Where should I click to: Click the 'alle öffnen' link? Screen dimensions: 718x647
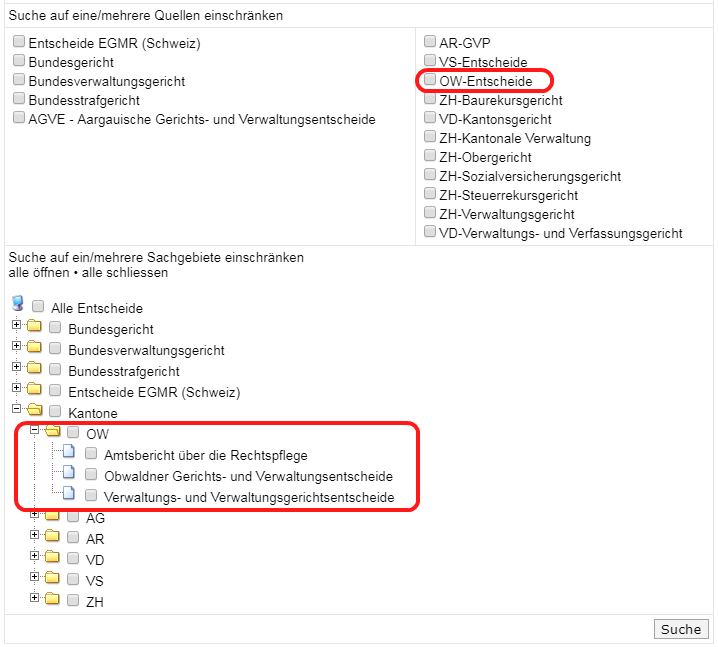pos(39,272)
